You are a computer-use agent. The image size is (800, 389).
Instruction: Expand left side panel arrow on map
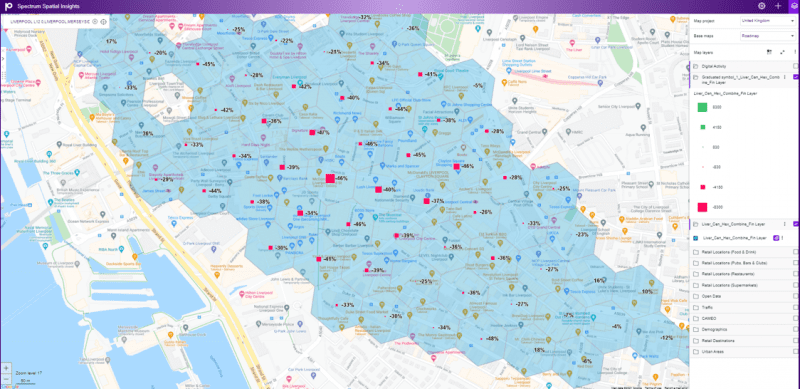coord(3,59)
